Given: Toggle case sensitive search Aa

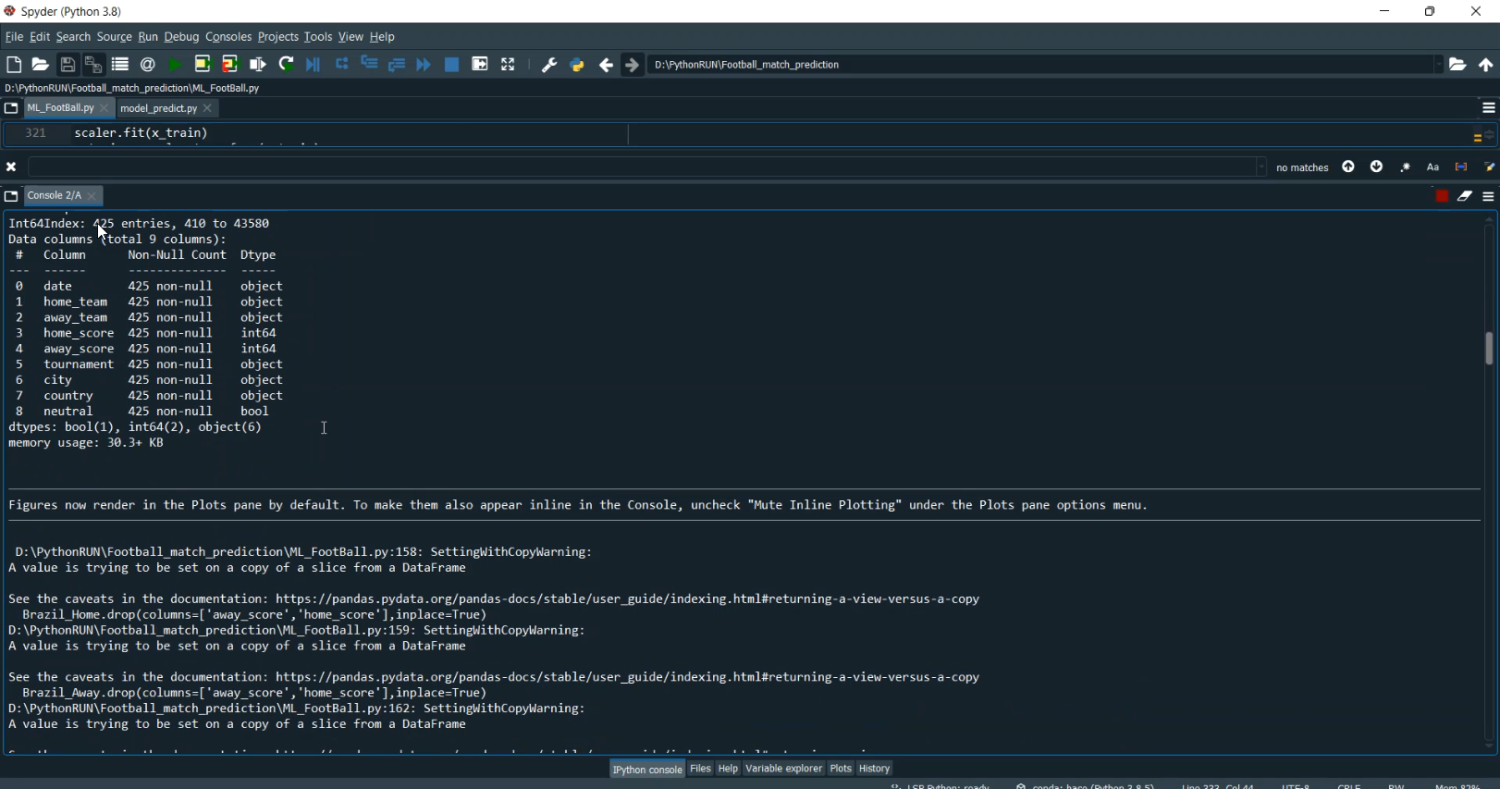Looking at the screenshot, I should point(1433,167).
